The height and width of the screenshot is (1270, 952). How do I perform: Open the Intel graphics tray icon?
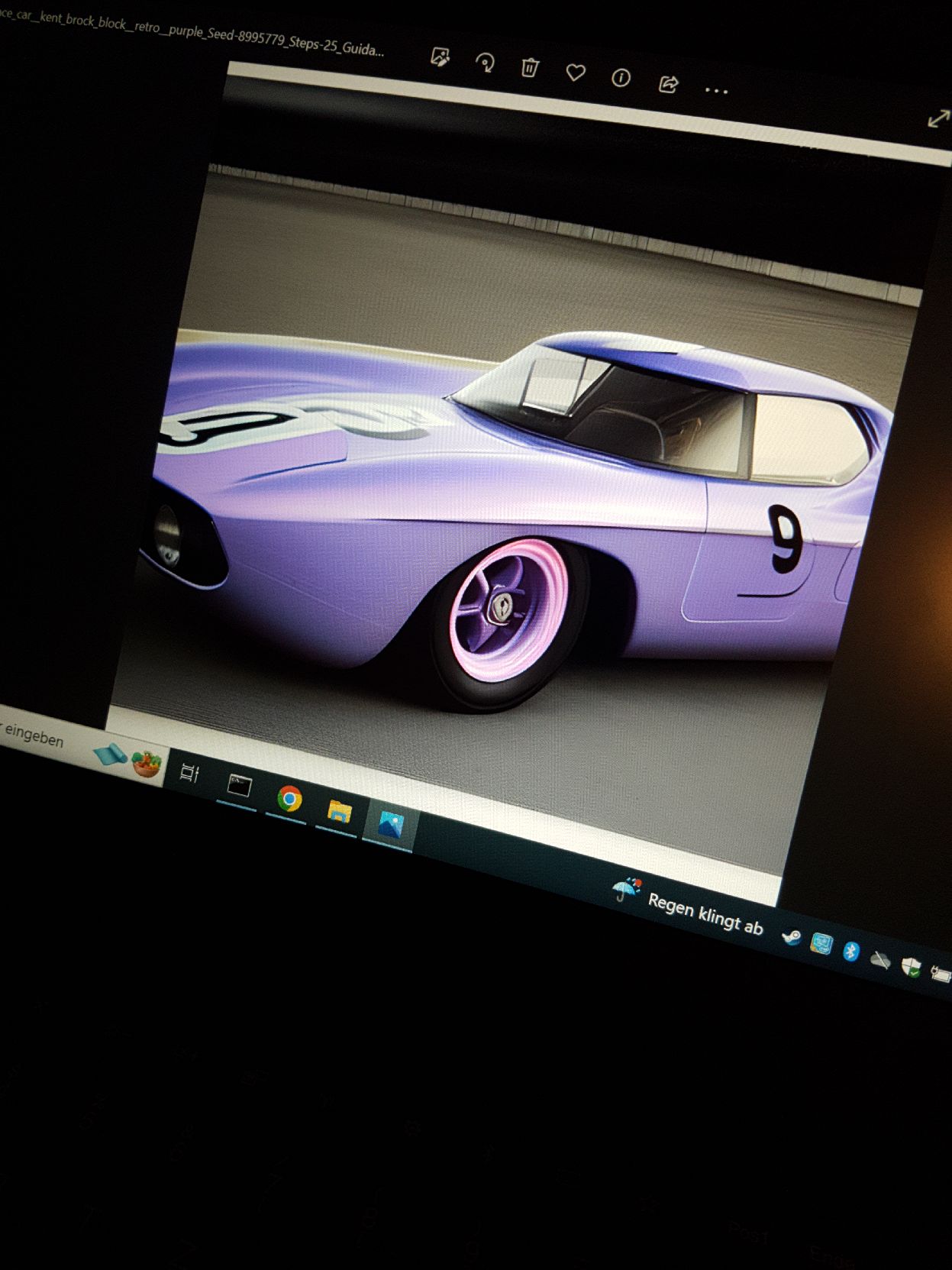click(x=821, y=944)
